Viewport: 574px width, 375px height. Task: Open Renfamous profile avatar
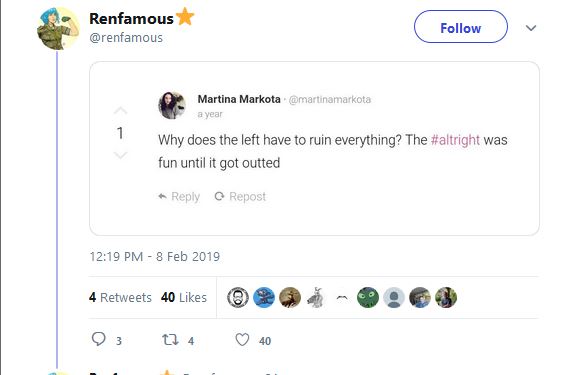58,29
